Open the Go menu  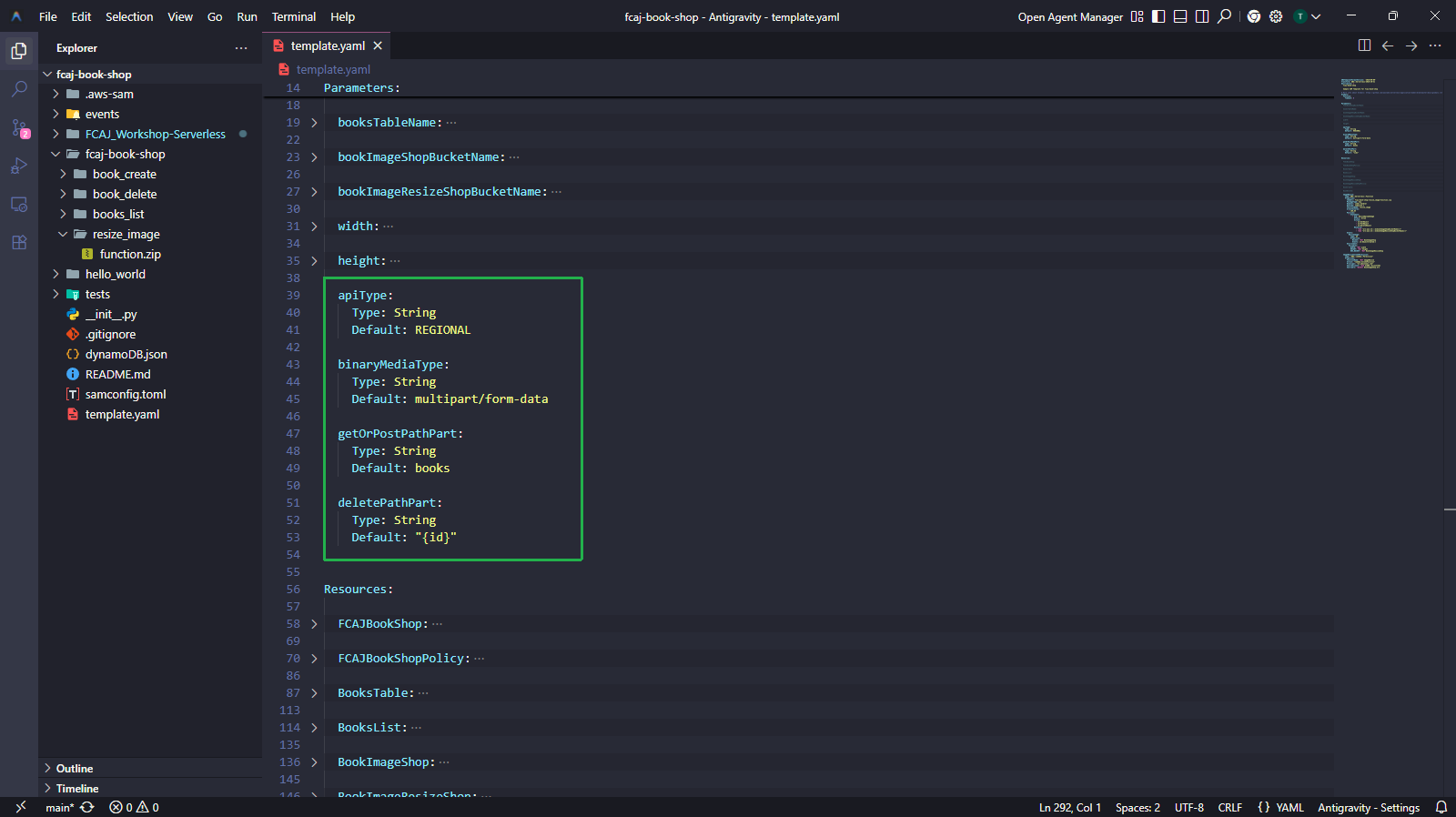pos(215,16)
